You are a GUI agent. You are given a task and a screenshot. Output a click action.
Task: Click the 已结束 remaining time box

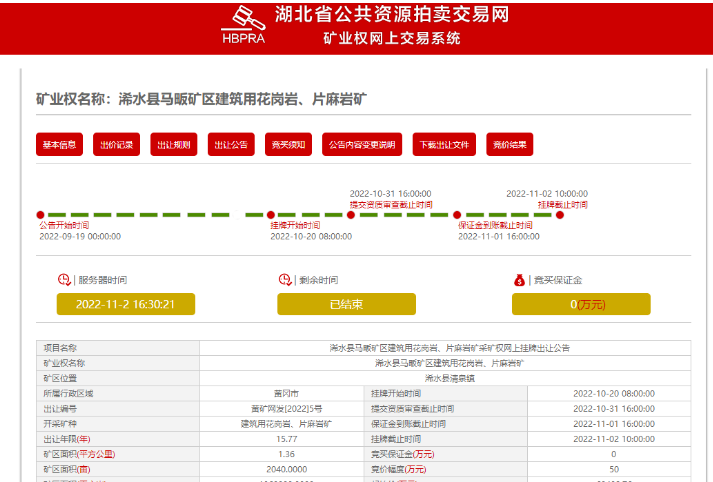[x=346, y=304]
